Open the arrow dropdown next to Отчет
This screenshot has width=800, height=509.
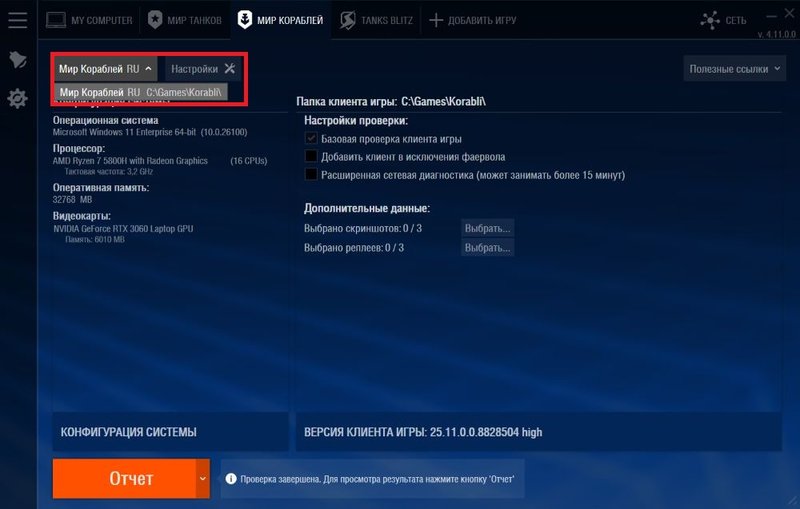click(x=203, y=479)
